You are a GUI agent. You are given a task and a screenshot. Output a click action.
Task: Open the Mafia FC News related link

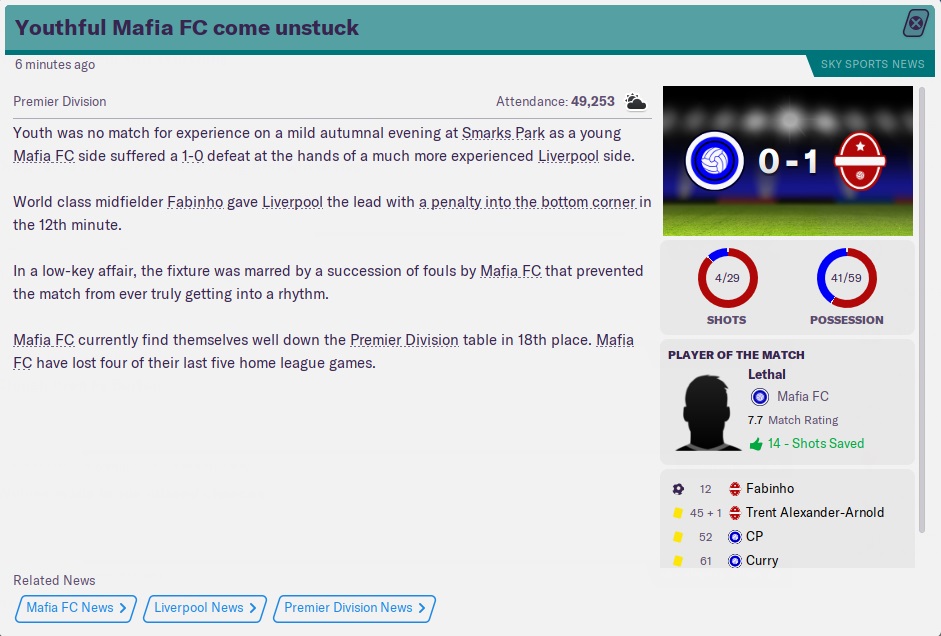tap(76, 608)
